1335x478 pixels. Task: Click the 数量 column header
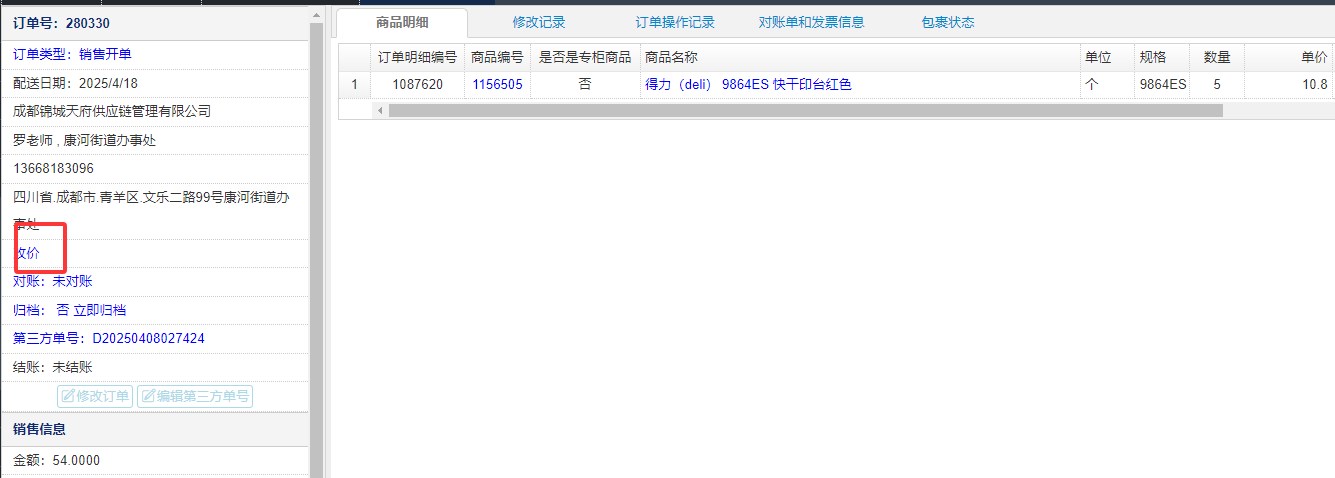1217,57
